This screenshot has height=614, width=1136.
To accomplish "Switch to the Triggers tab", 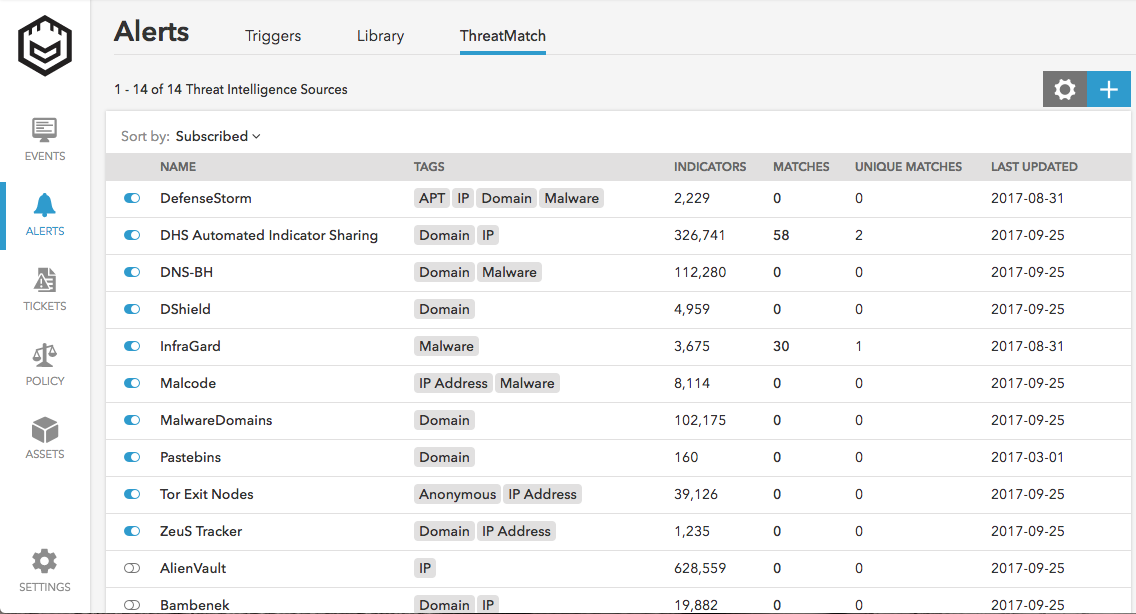I will 272,36.
